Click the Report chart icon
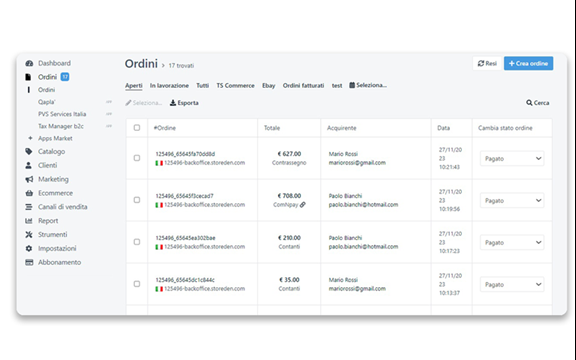The height and width of the screenshot is (360, 576). [29, 221]
